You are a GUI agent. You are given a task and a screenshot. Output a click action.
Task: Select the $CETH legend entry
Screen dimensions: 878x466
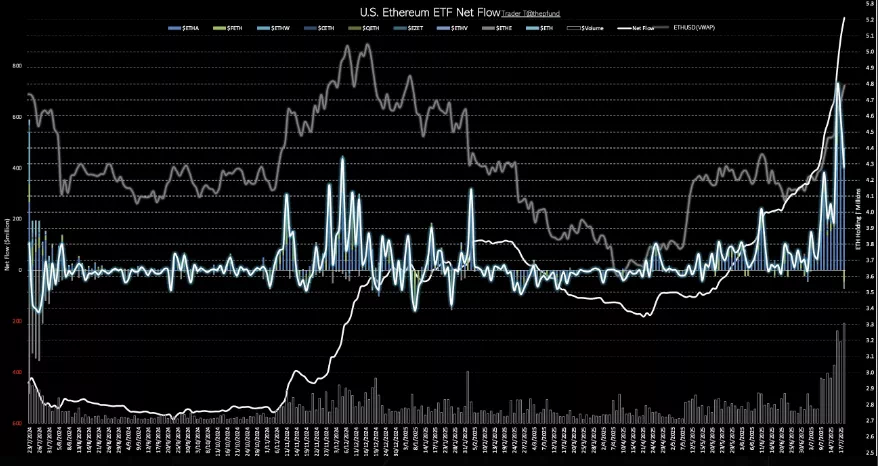pyautogui.click(x=319, y=27)
